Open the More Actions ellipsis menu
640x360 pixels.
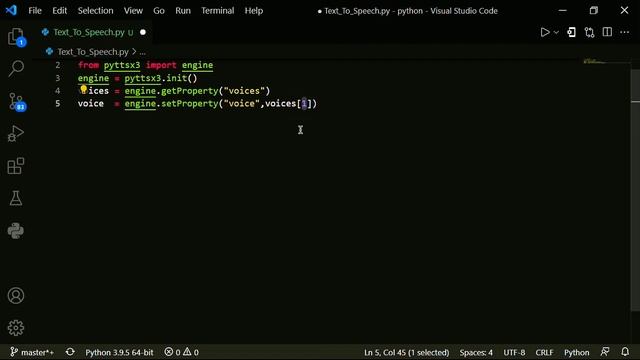tap(625, 32)
